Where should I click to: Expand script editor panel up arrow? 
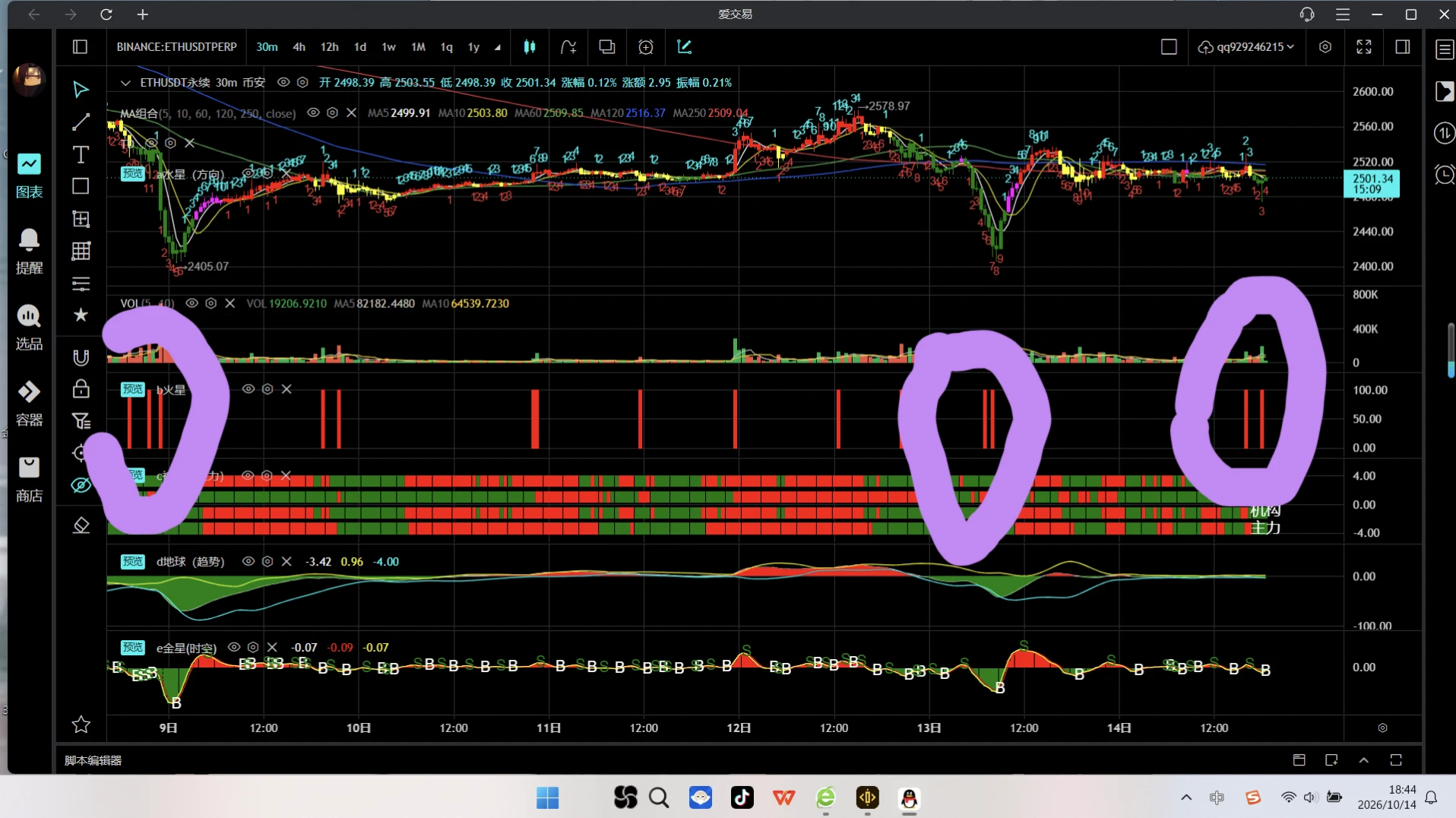coord(1364,759)
